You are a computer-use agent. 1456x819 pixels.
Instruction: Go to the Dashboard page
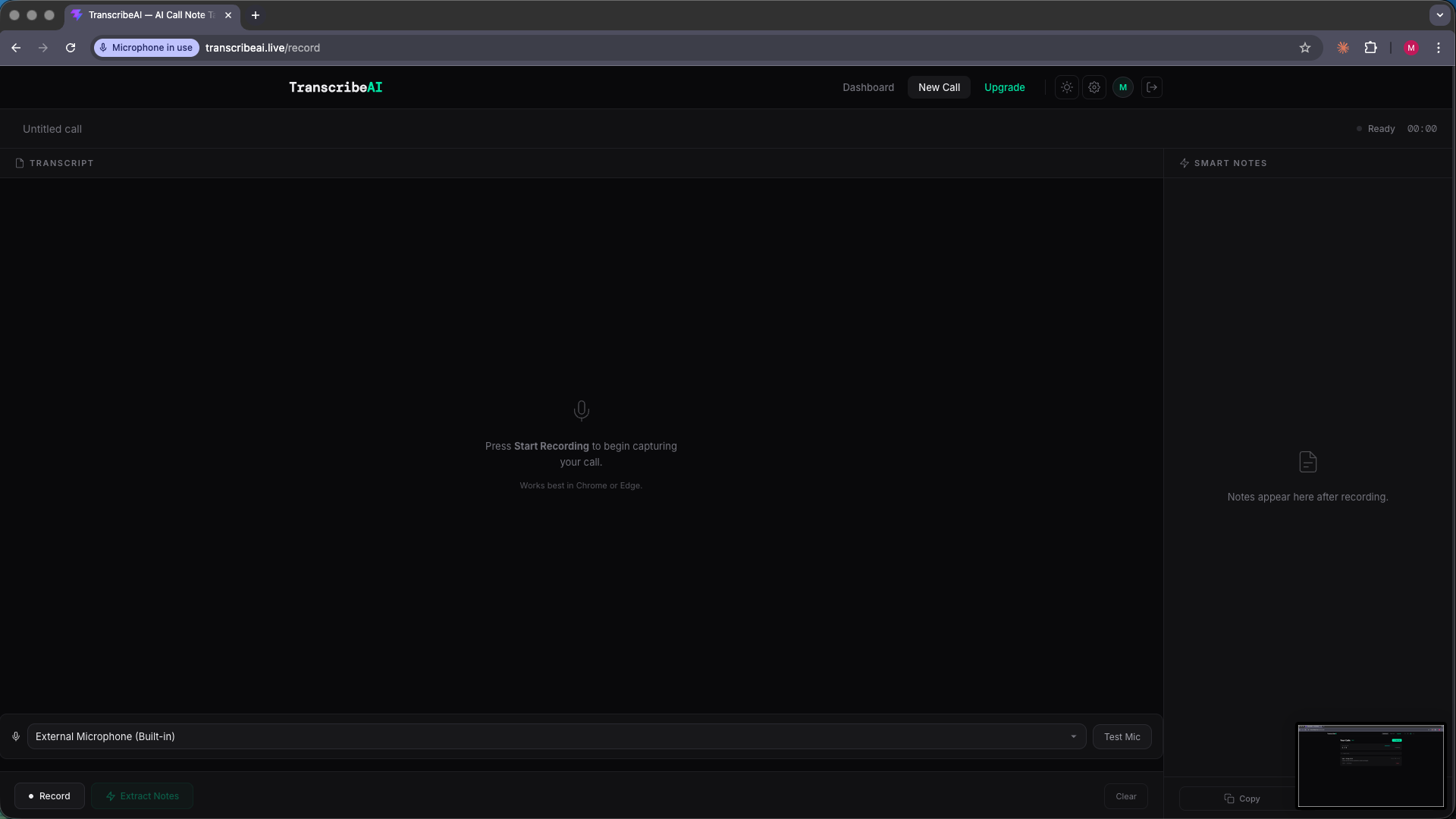(x=868, y=86)
